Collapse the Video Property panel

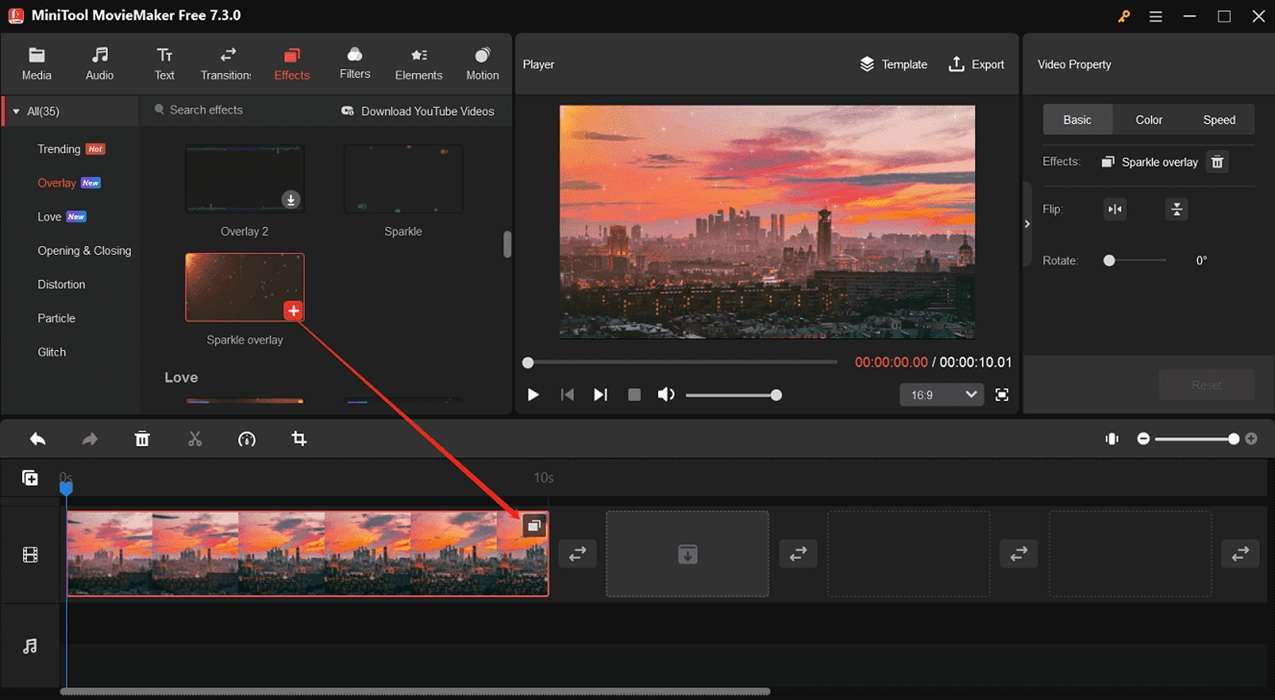point(1027,224)
